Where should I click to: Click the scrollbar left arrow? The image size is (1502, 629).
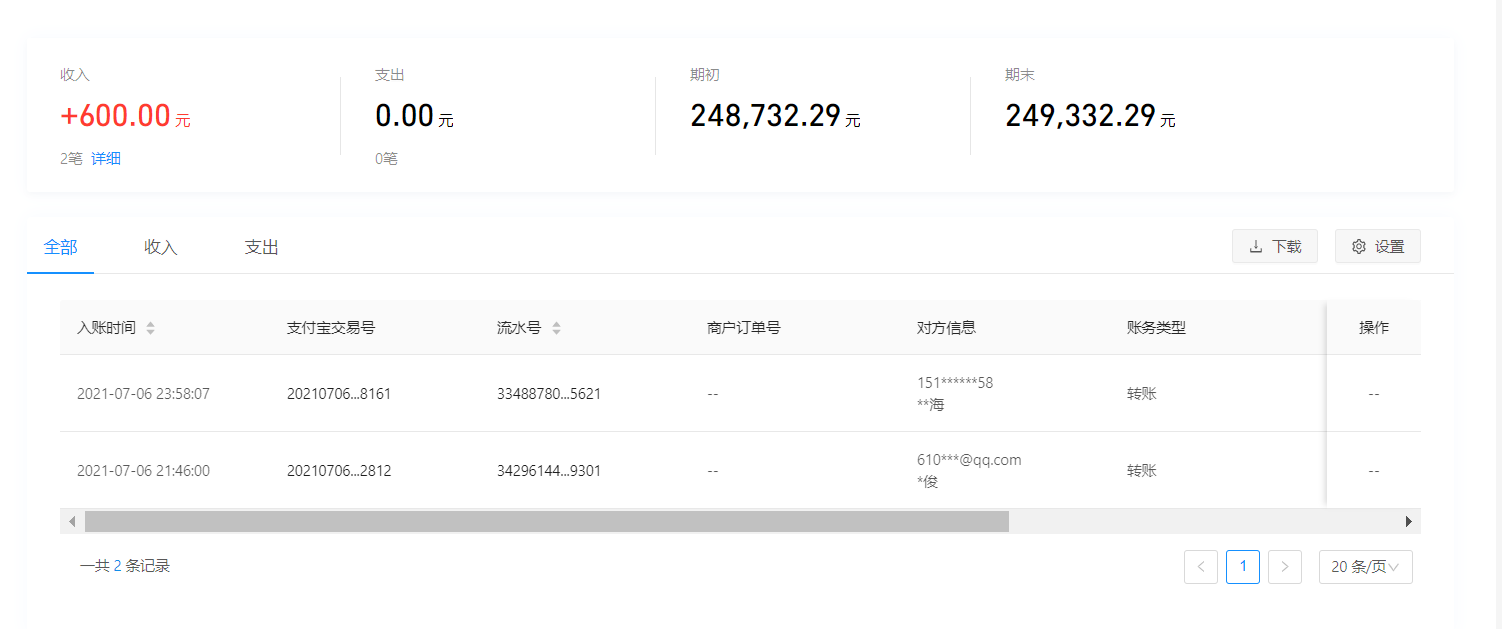[72, 521]
